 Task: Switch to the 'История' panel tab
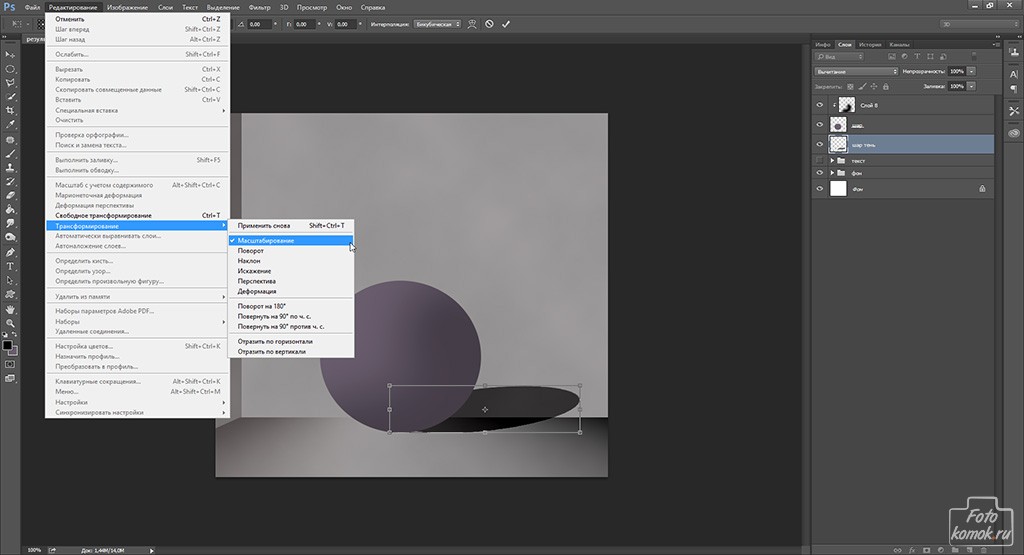click(x=869, y=45)
